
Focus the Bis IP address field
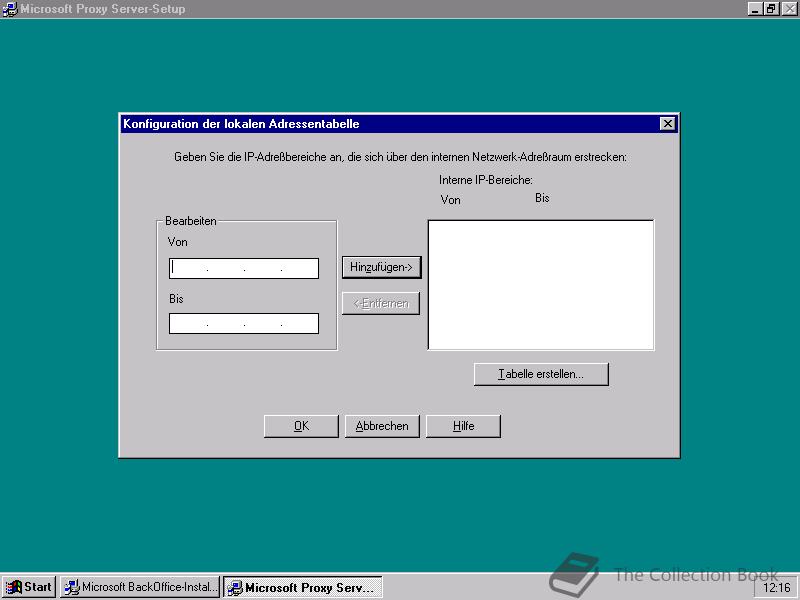point(244,323)
